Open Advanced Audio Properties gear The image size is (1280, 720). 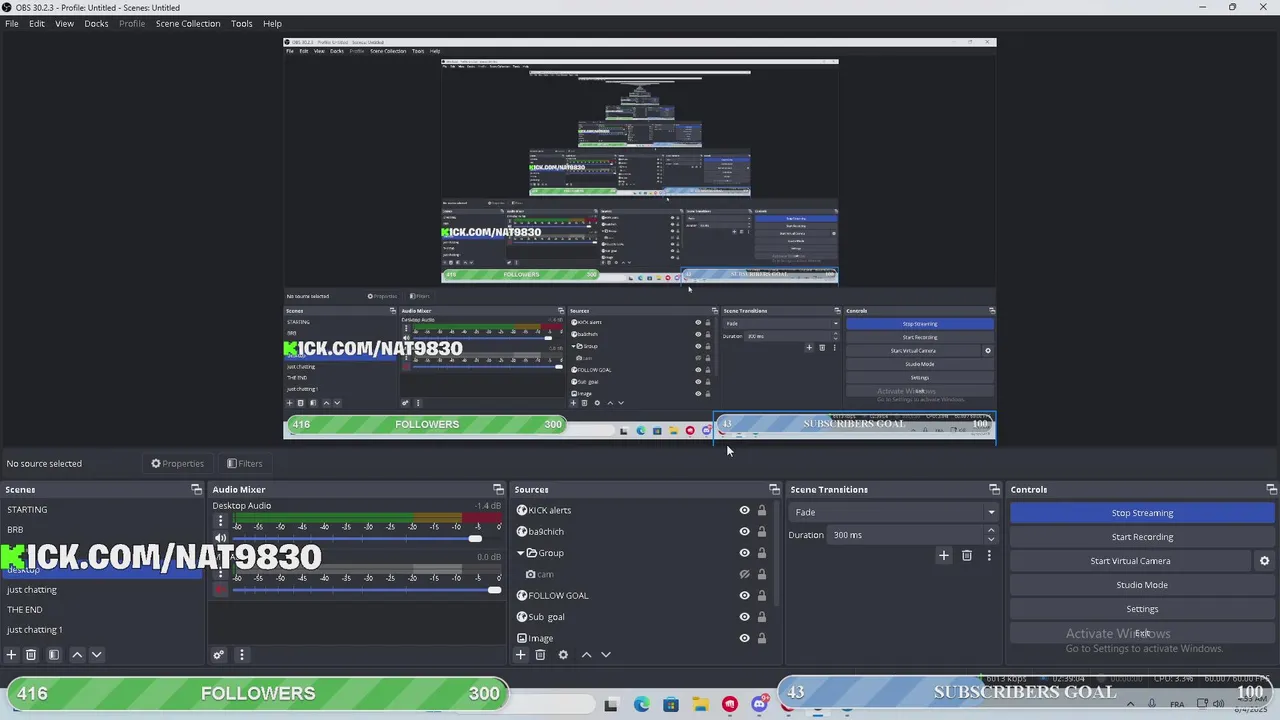218,655
